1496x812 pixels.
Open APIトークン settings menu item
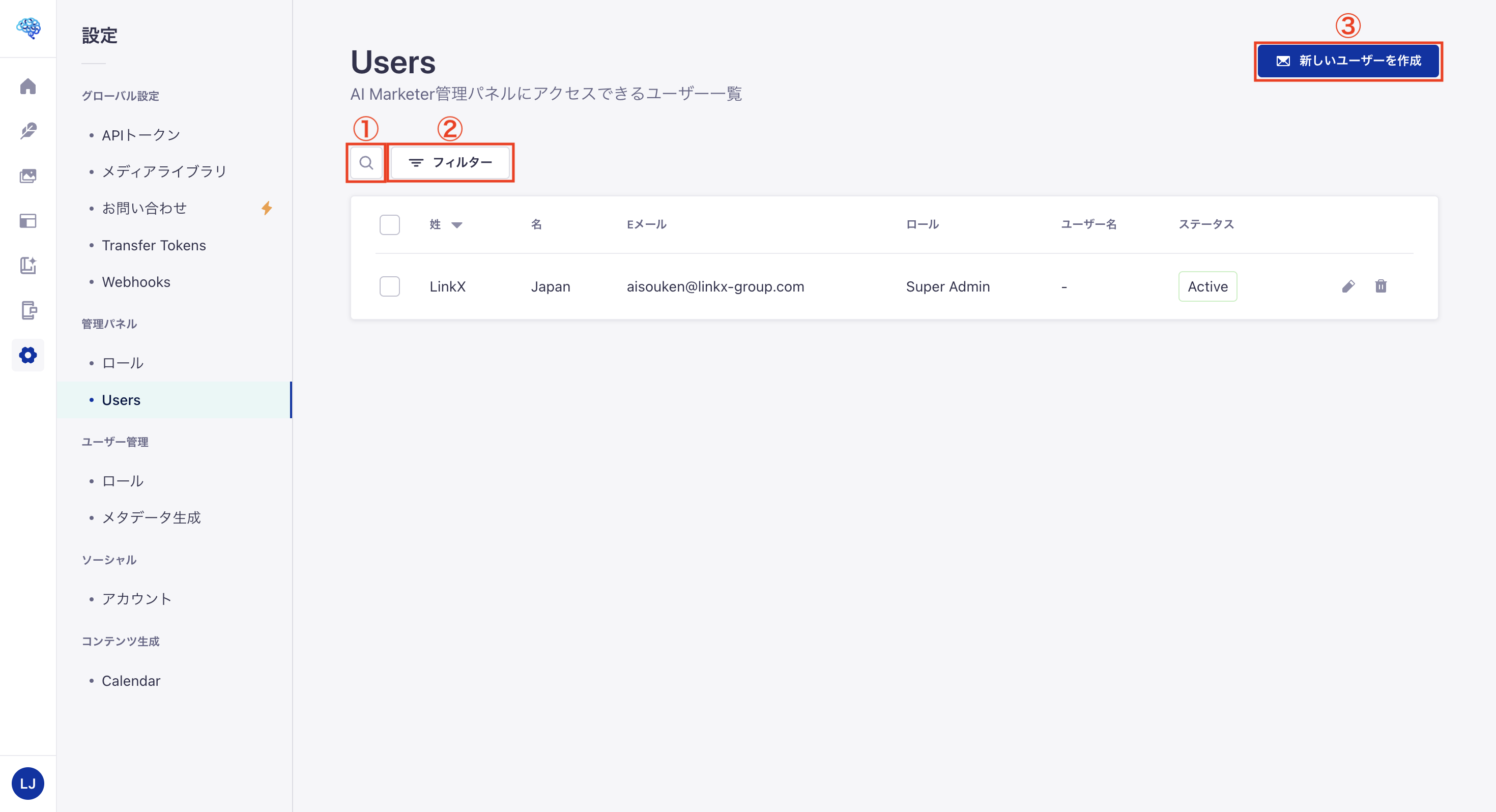141,135
